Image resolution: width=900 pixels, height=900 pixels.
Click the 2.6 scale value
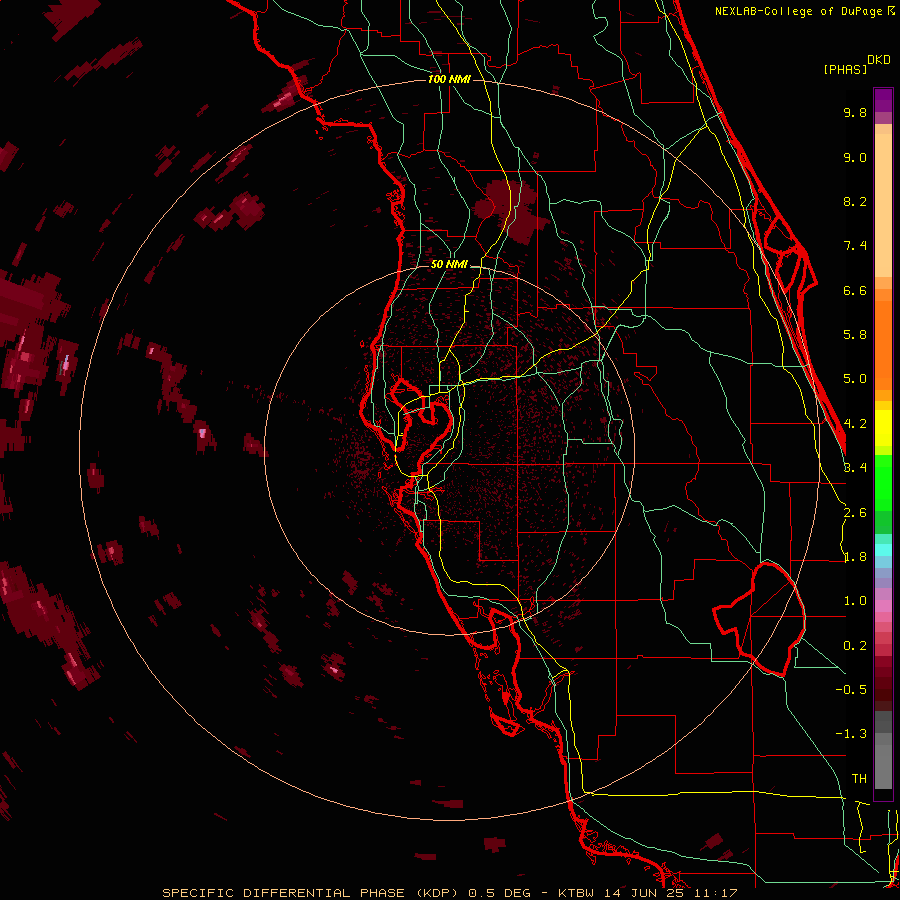coord(855,513)
